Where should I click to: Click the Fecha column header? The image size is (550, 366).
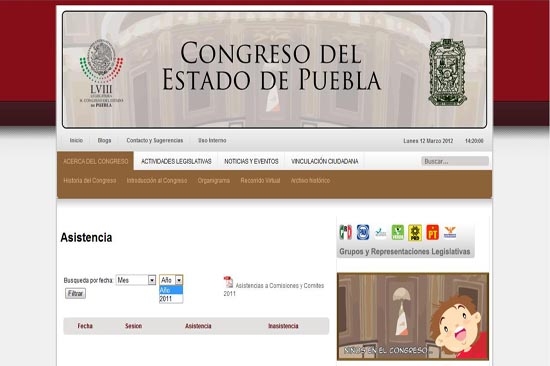tap(85, 326)
